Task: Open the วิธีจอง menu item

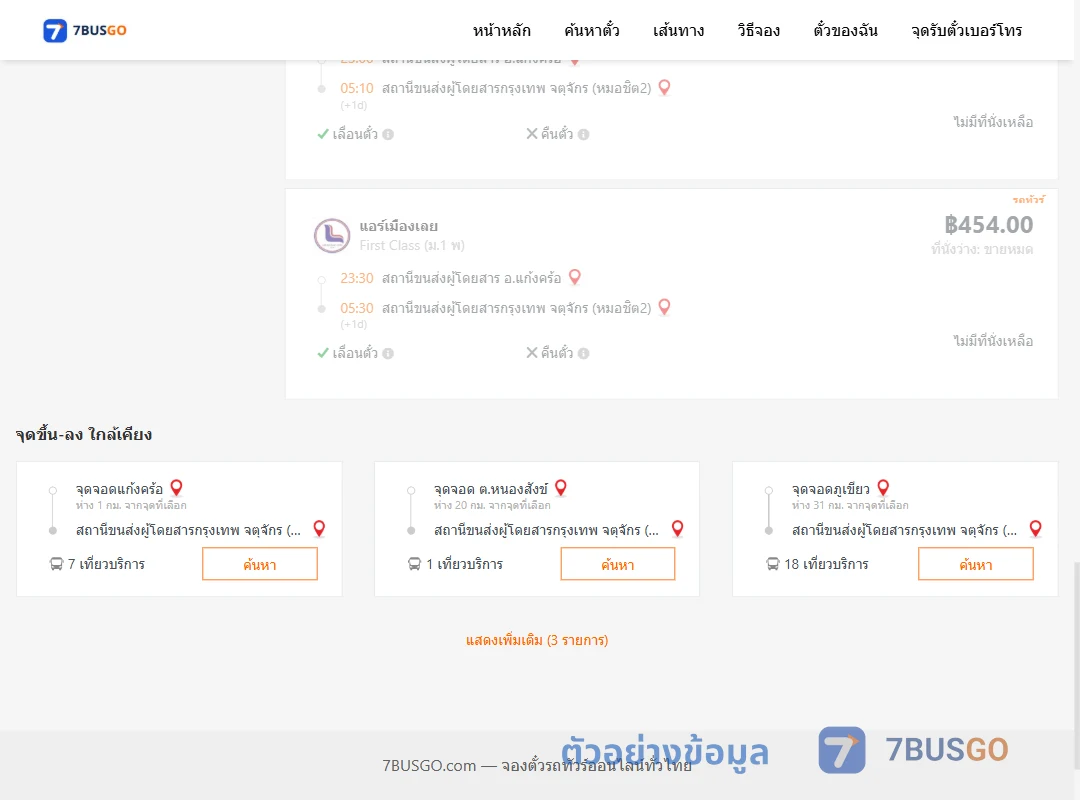Action: coord(758,30)
